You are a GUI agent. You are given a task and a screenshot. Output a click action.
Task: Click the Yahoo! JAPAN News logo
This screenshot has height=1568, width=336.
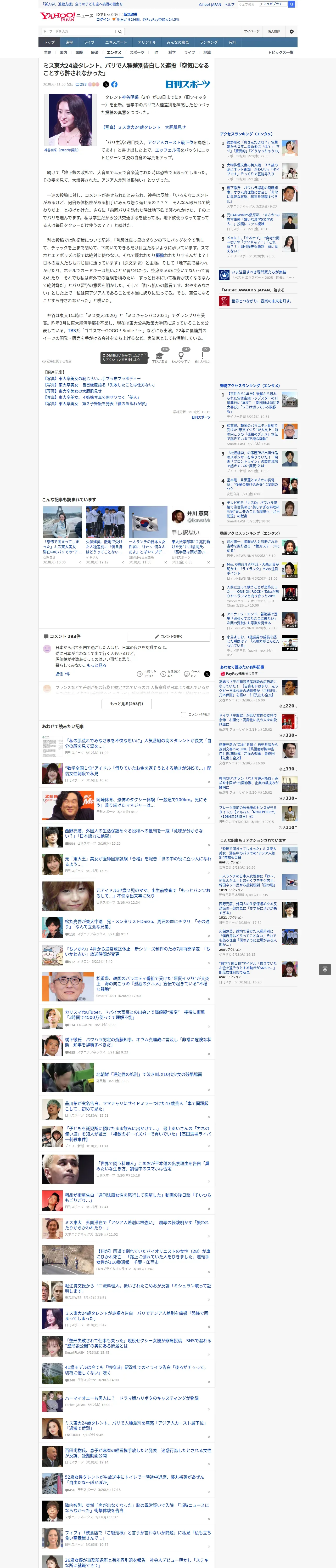click(x=66, y=16)
